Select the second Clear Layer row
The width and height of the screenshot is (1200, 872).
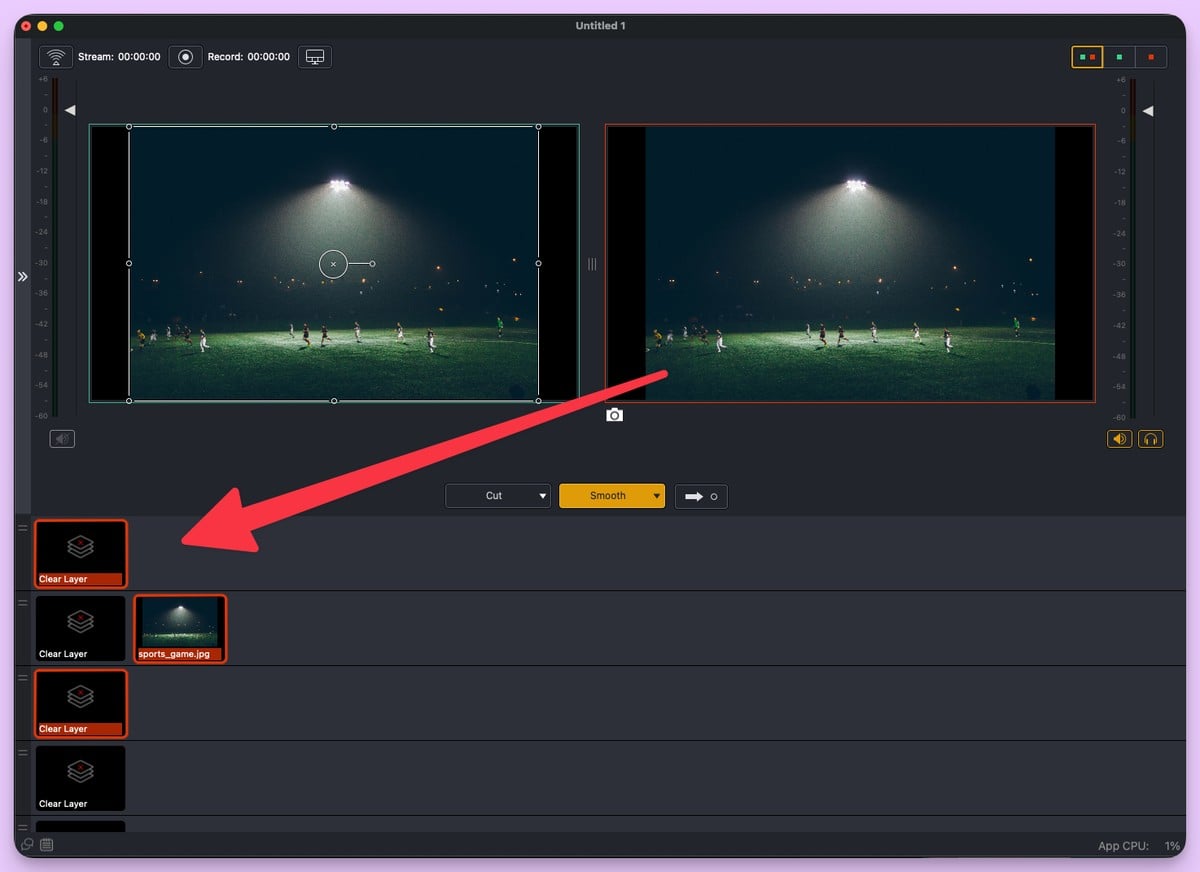coord(80,628)
